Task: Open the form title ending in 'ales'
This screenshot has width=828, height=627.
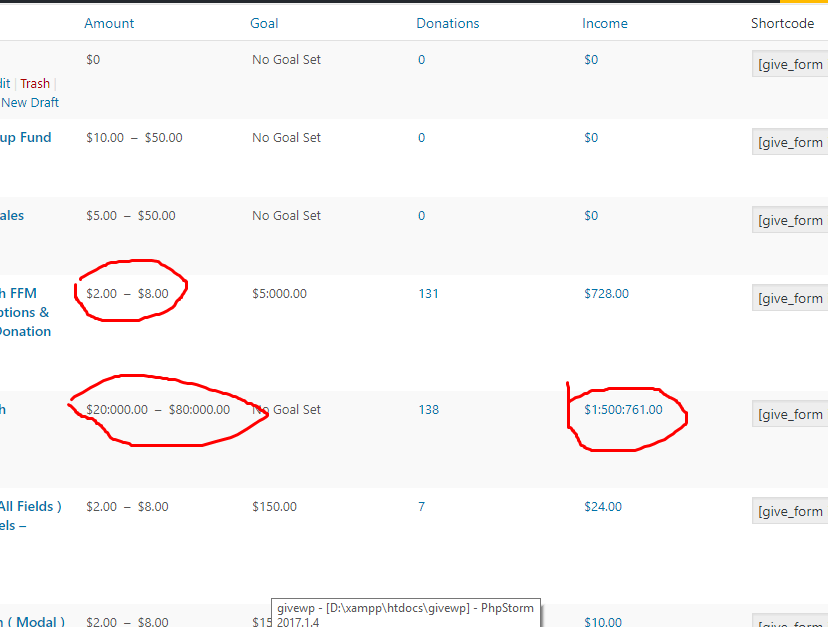Action: [x=12, y=216]
